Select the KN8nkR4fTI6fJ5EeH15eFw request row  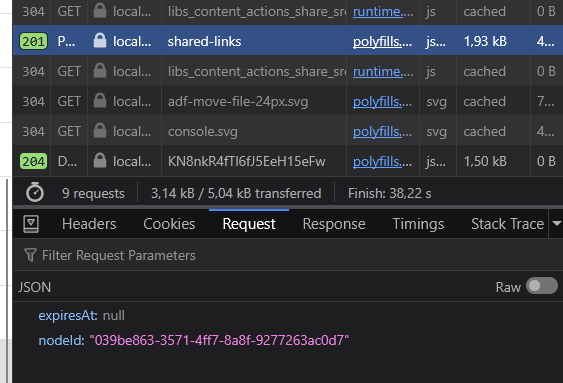click(x=288, y=161)
